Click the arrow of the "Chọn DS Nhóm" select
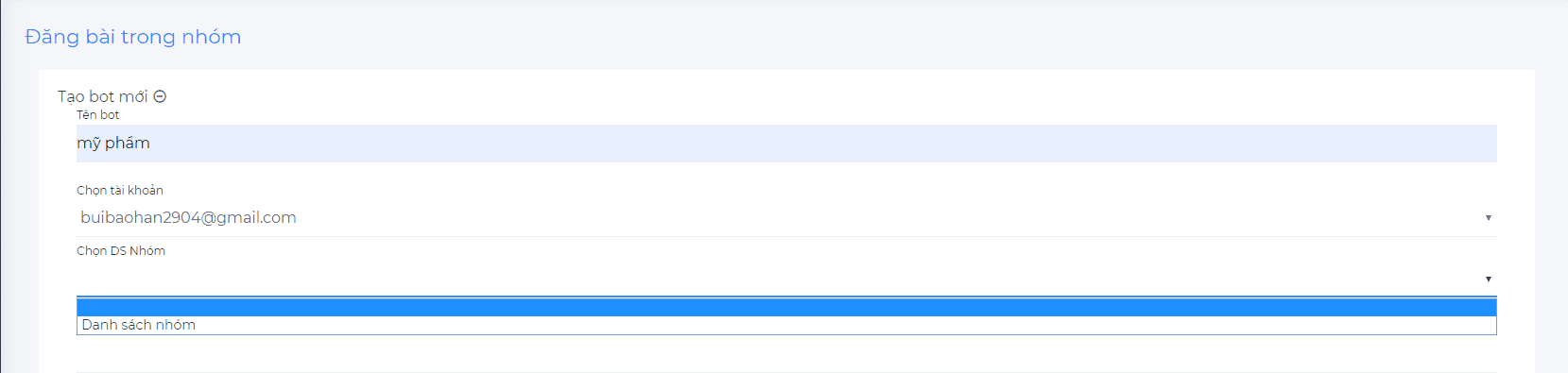 coord(1488,280)
